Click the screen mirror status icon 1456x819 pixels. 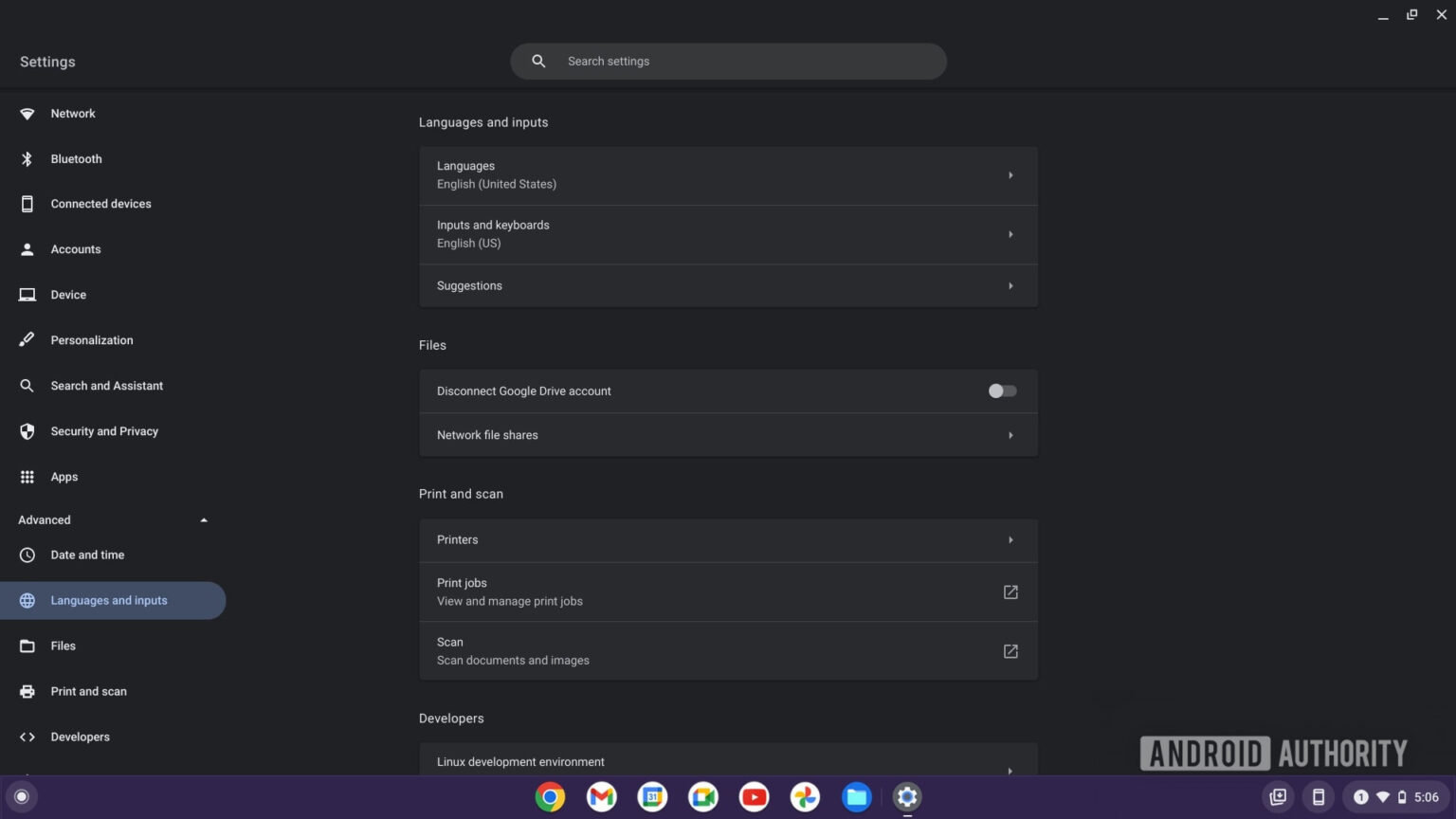click(x=1278, y=797)
